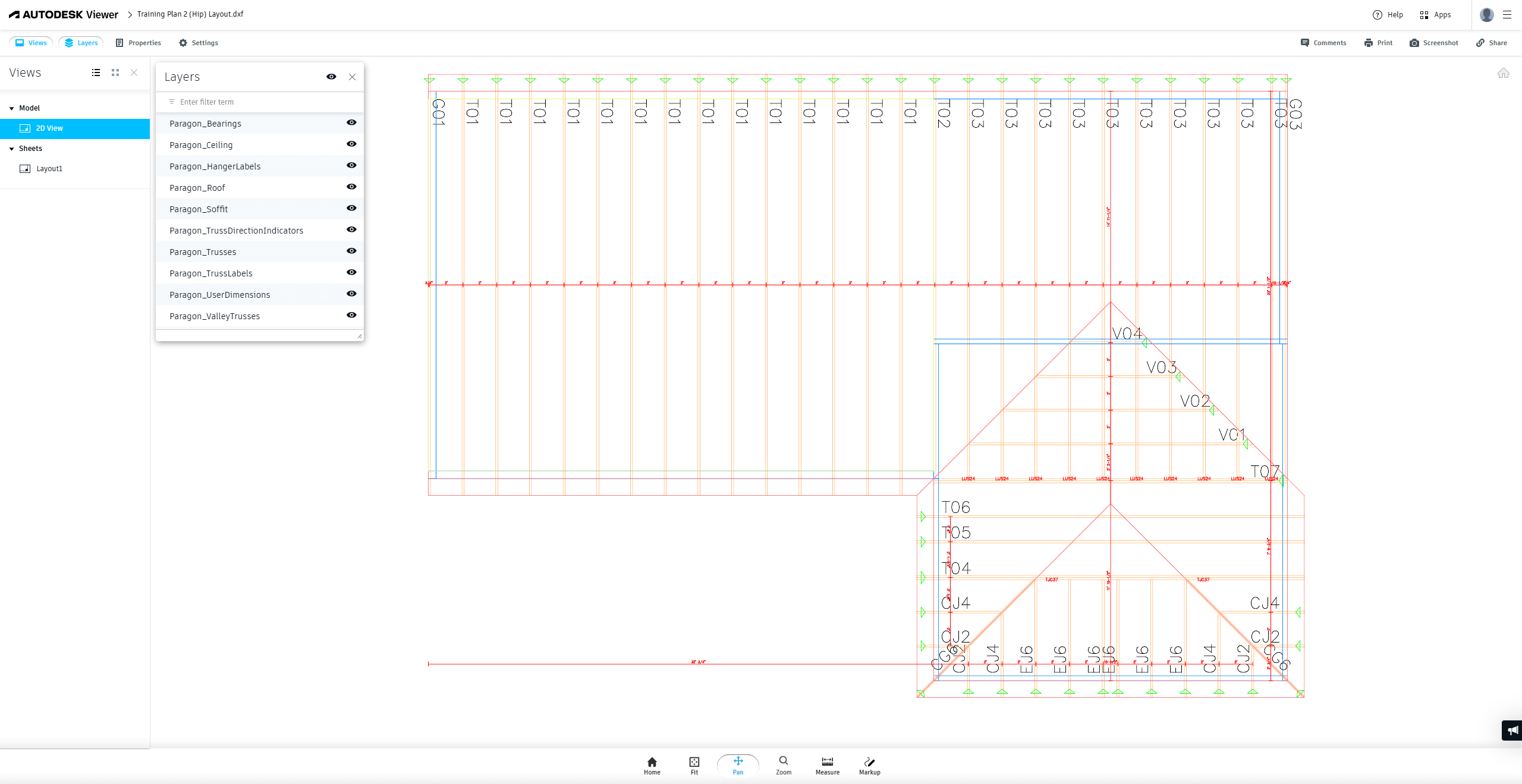
Task: Toggle visibility of Paragon_Roof layer
Action: tap(351, 187)
